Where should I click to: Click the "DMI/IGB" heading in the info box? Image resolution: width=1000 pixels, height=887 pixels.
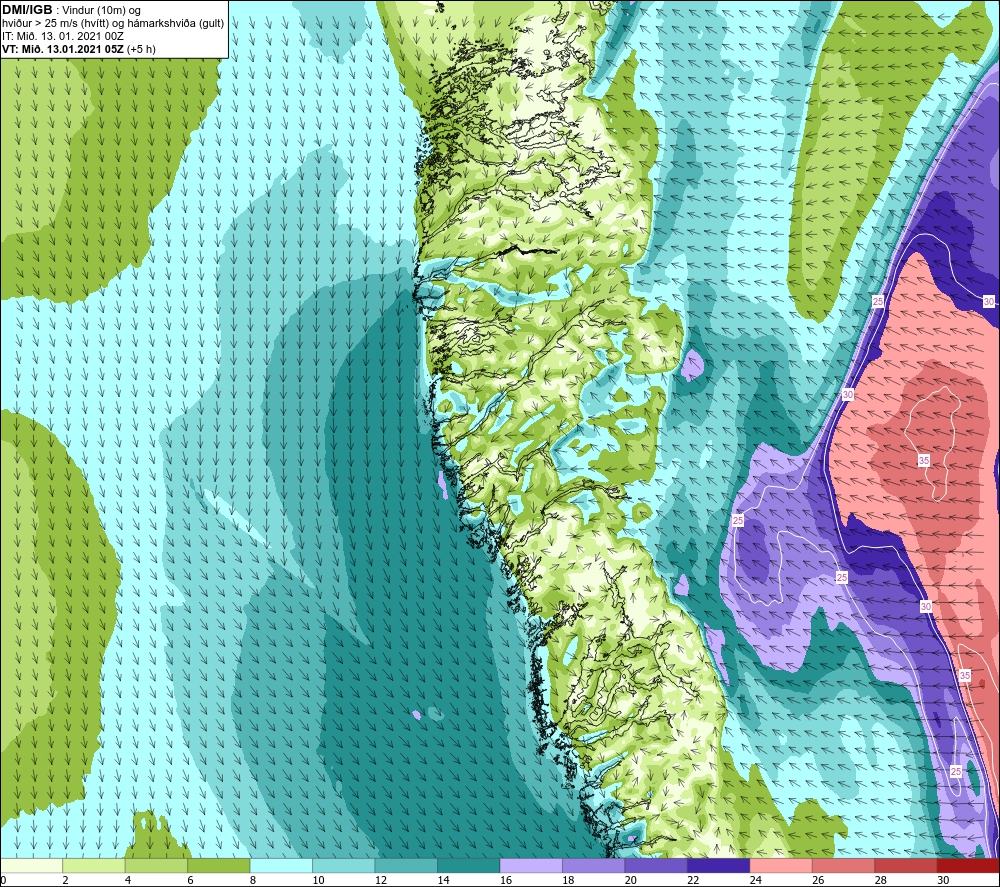pos(27,10)
